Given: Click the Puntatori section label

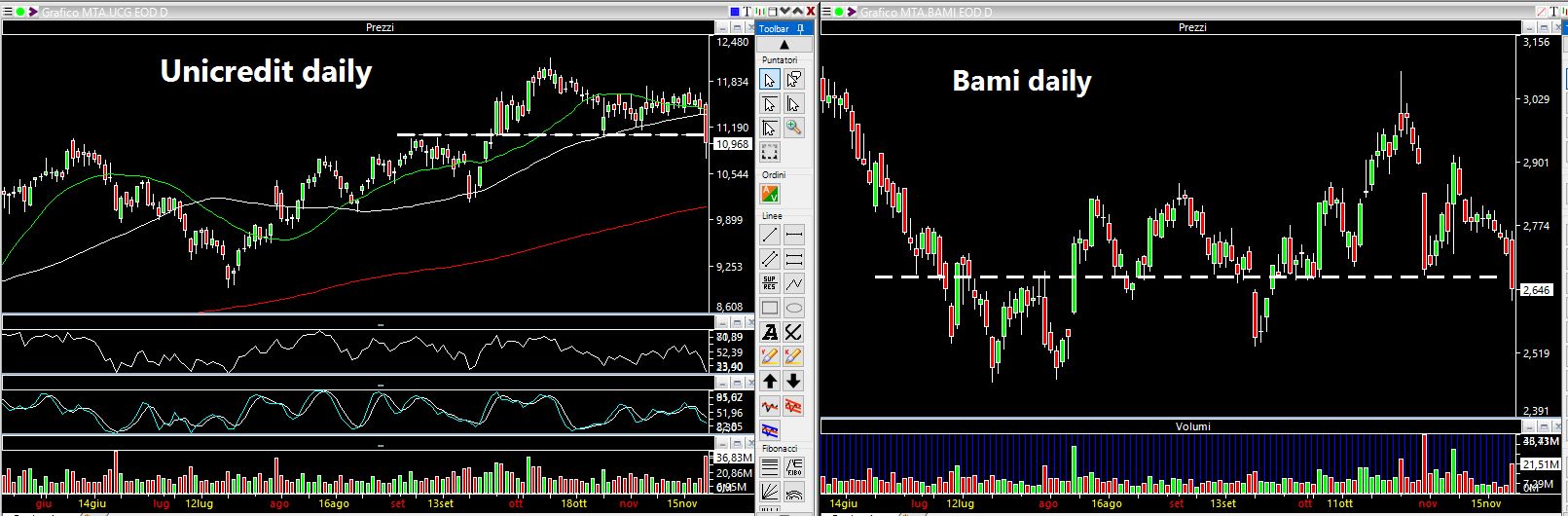Looking at the screenshot, I should [780, 60].
